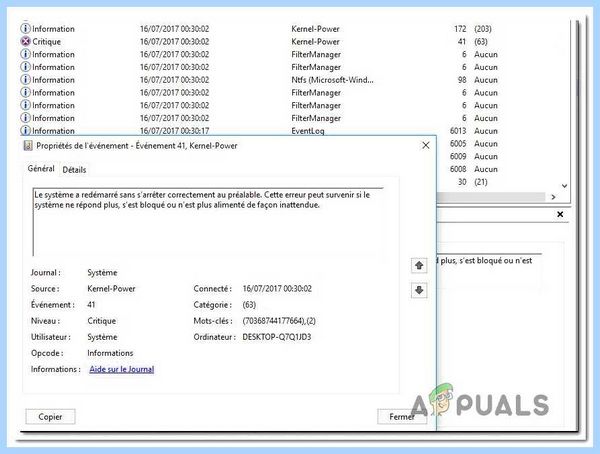
Task: Click inside the event description text box
Action: point(209,222)
